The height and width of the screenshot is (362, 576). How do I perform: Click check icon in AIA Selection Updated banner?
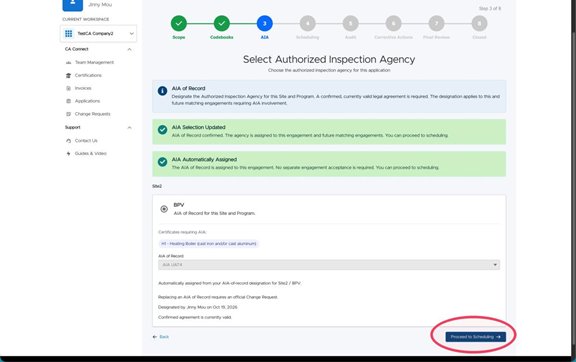click(162, 130)
